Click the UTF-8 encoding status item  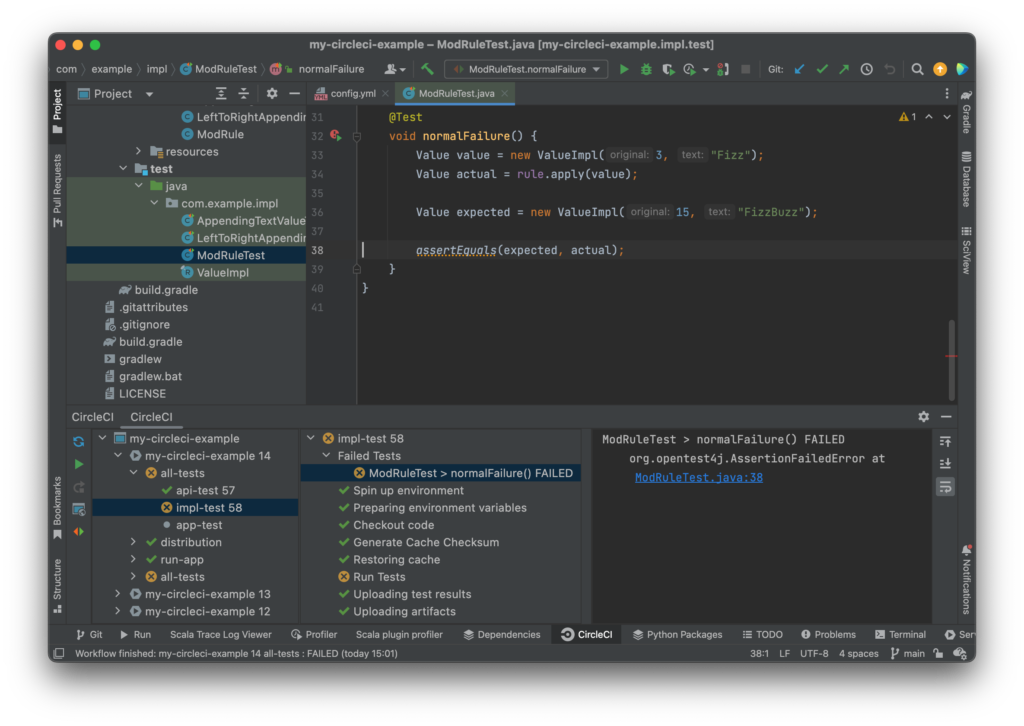(814, 654)
